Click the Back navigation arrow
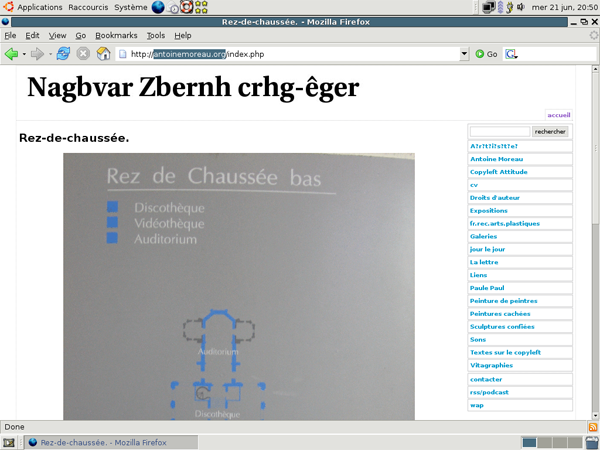The image size is (600, 450). (11, 54)
